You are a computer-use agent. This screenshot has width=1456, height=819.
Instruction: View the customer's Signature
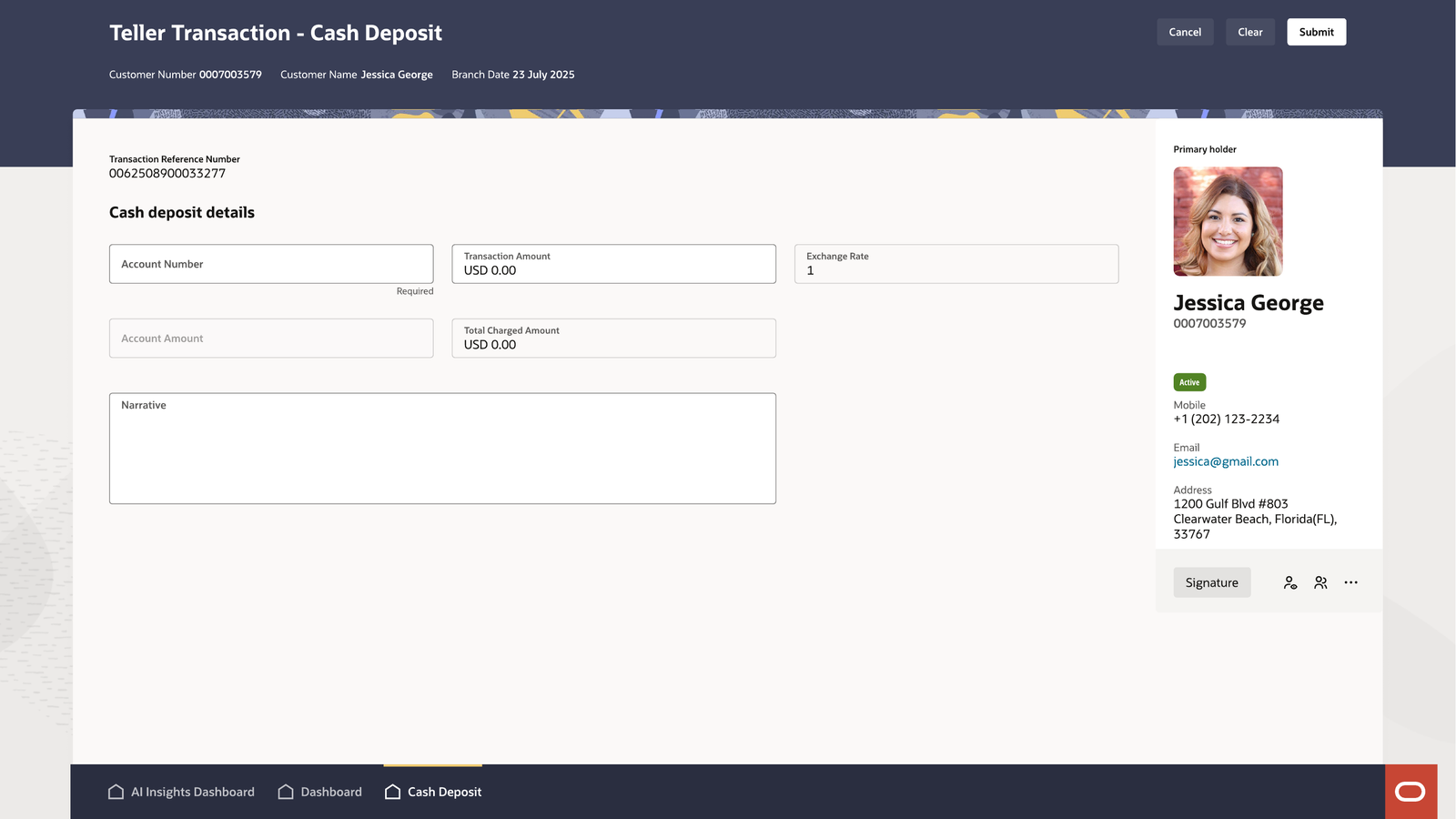1211,582
